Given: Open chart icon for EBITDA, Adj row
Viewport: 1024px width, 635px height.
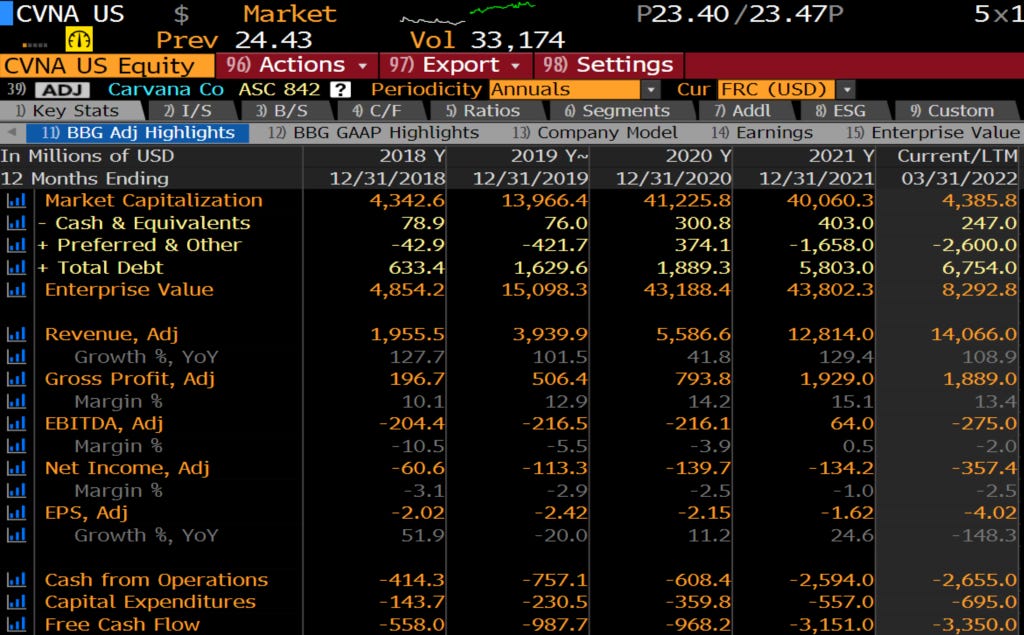Looking at the screenshot, I should point(16,423).
